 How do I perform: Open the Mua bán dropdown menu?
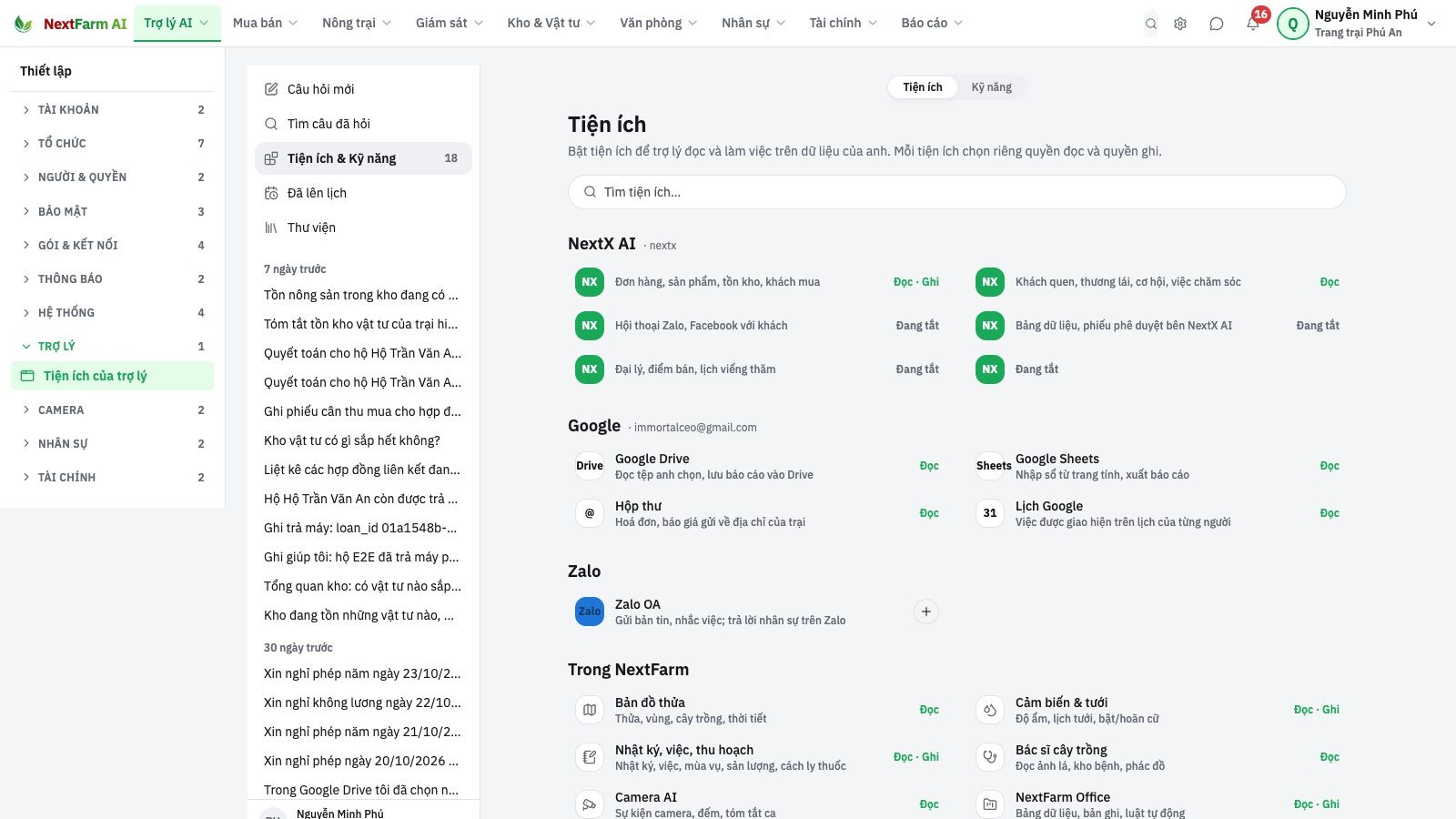point(265,23)
